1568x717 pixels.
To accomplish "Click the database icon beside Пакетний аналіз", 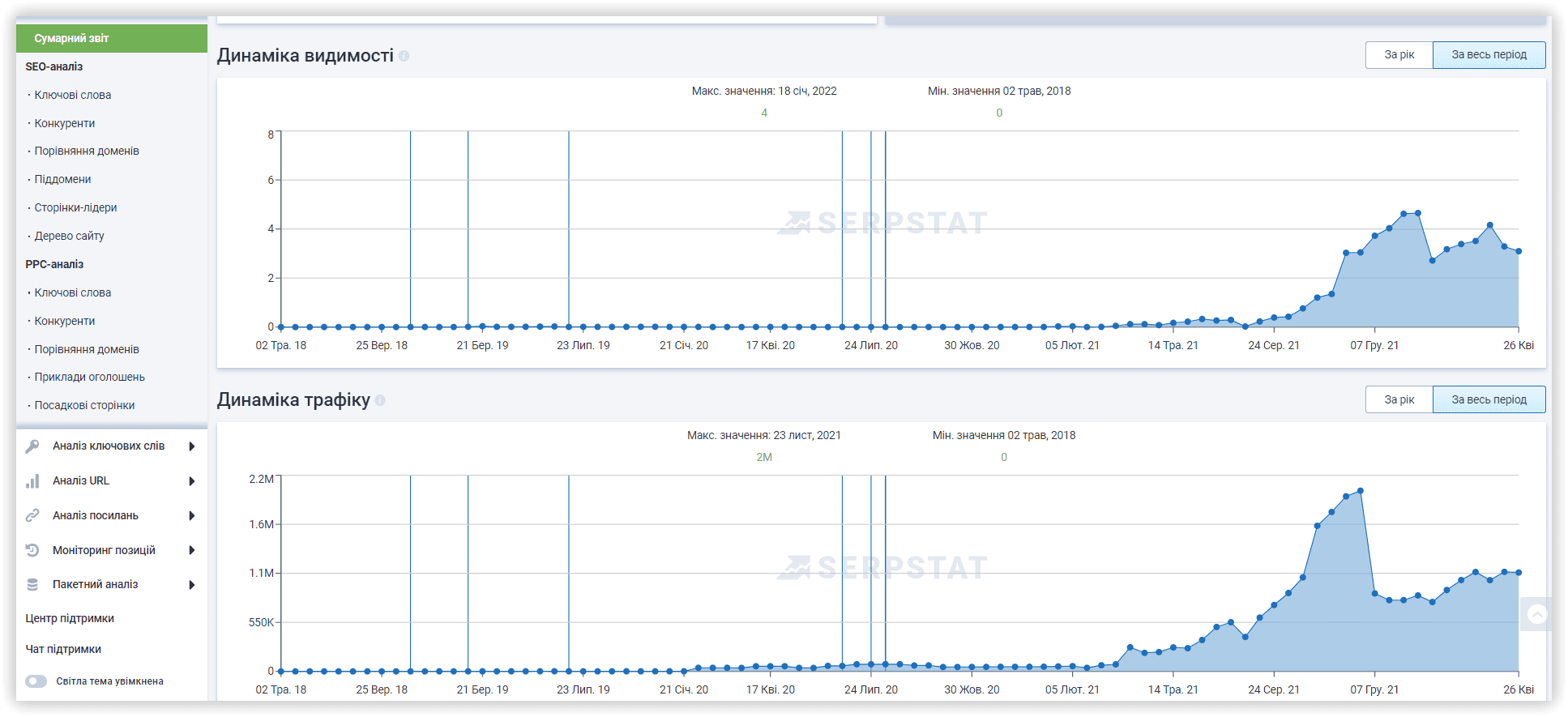I will click(x=32, y=584).
